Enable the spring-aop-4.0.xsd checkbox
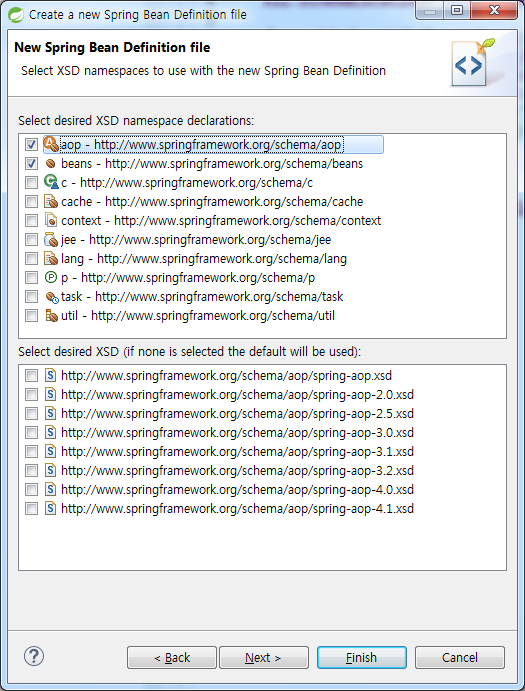Image resolution: width=525 pixels, height=691 pixels. [x=31, y=489]
